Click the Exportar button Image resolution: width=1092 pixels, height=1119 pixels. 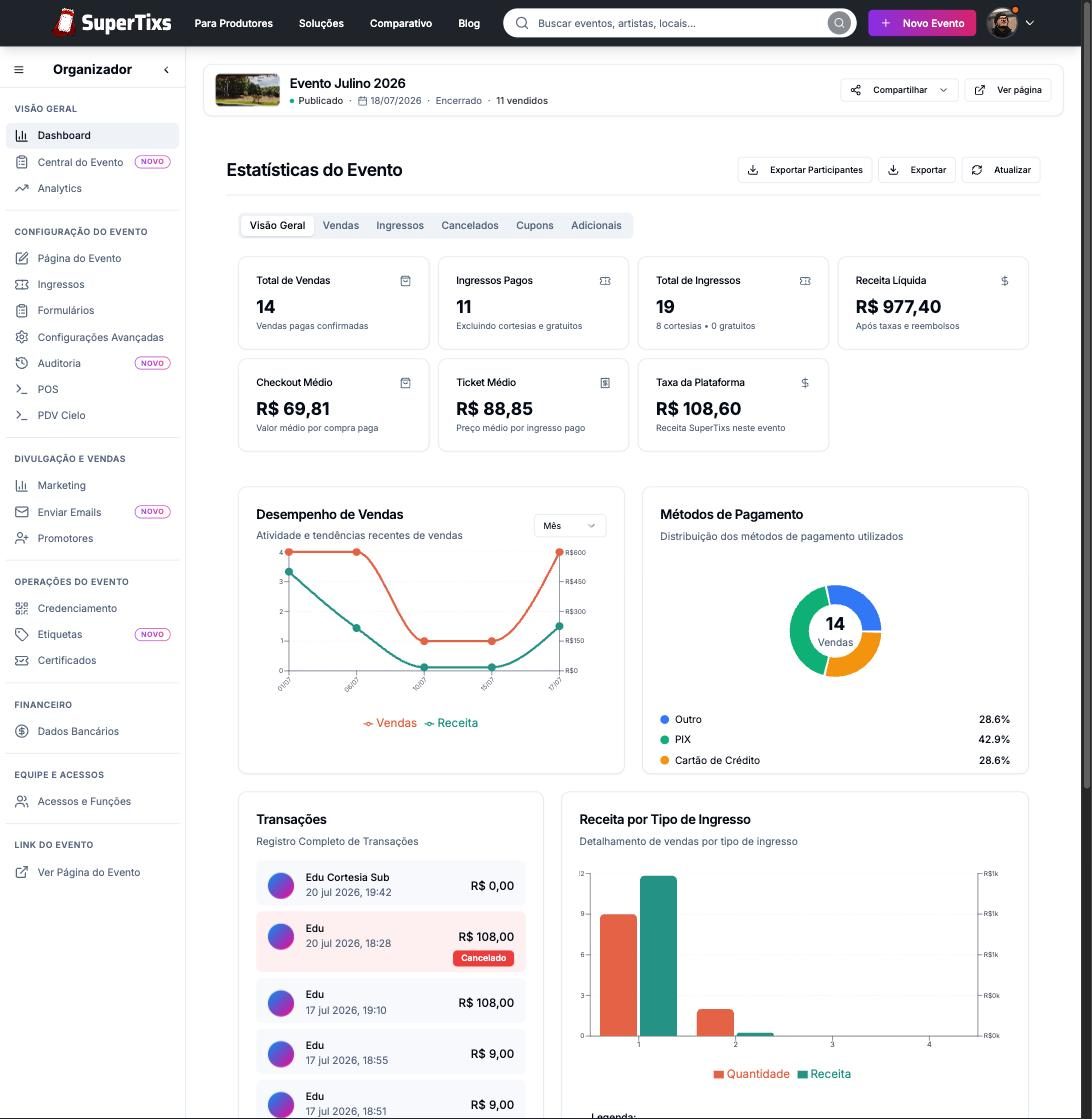point(916,170)
